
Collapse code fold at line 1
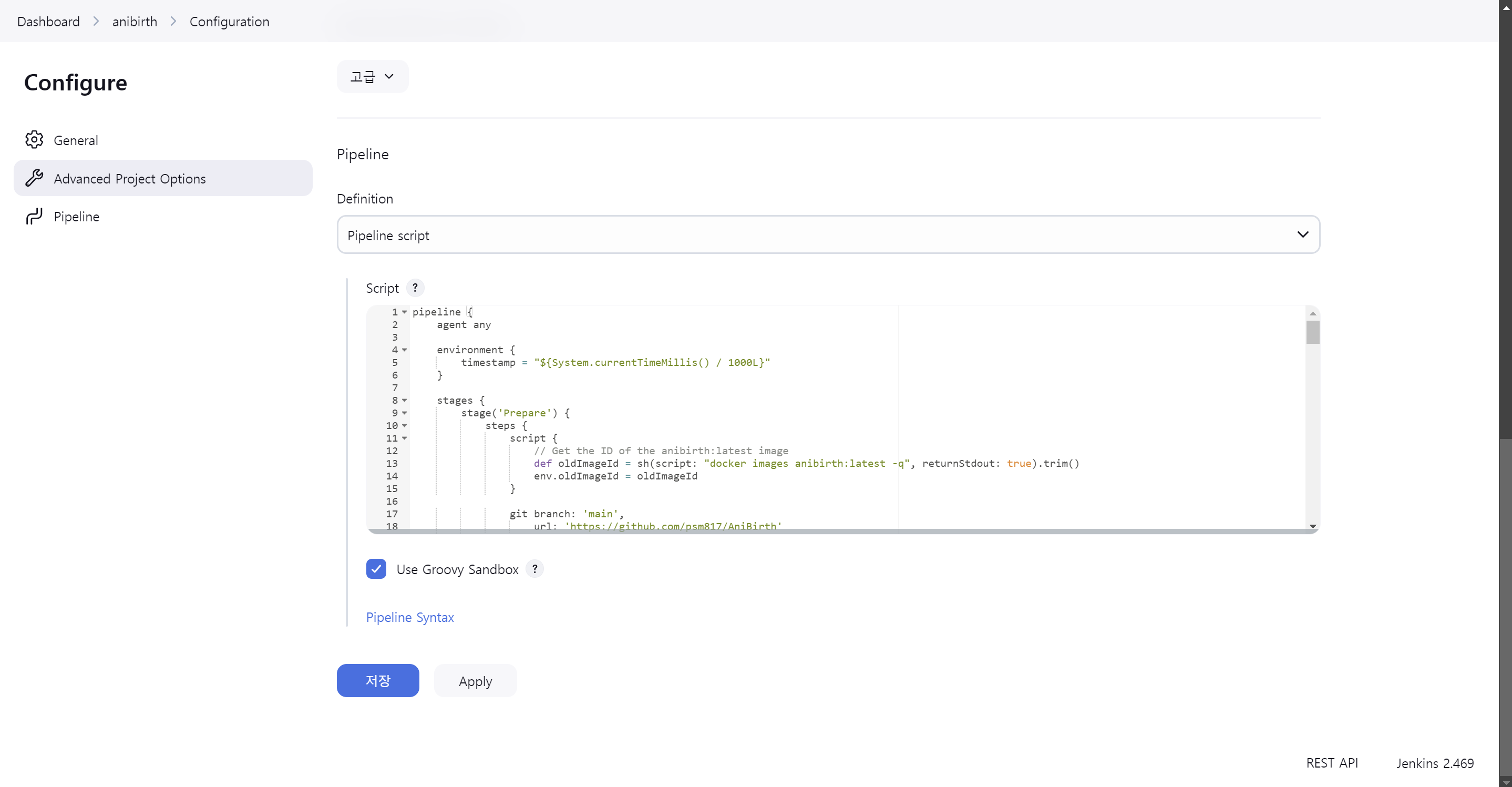click(x=405, y=312)
